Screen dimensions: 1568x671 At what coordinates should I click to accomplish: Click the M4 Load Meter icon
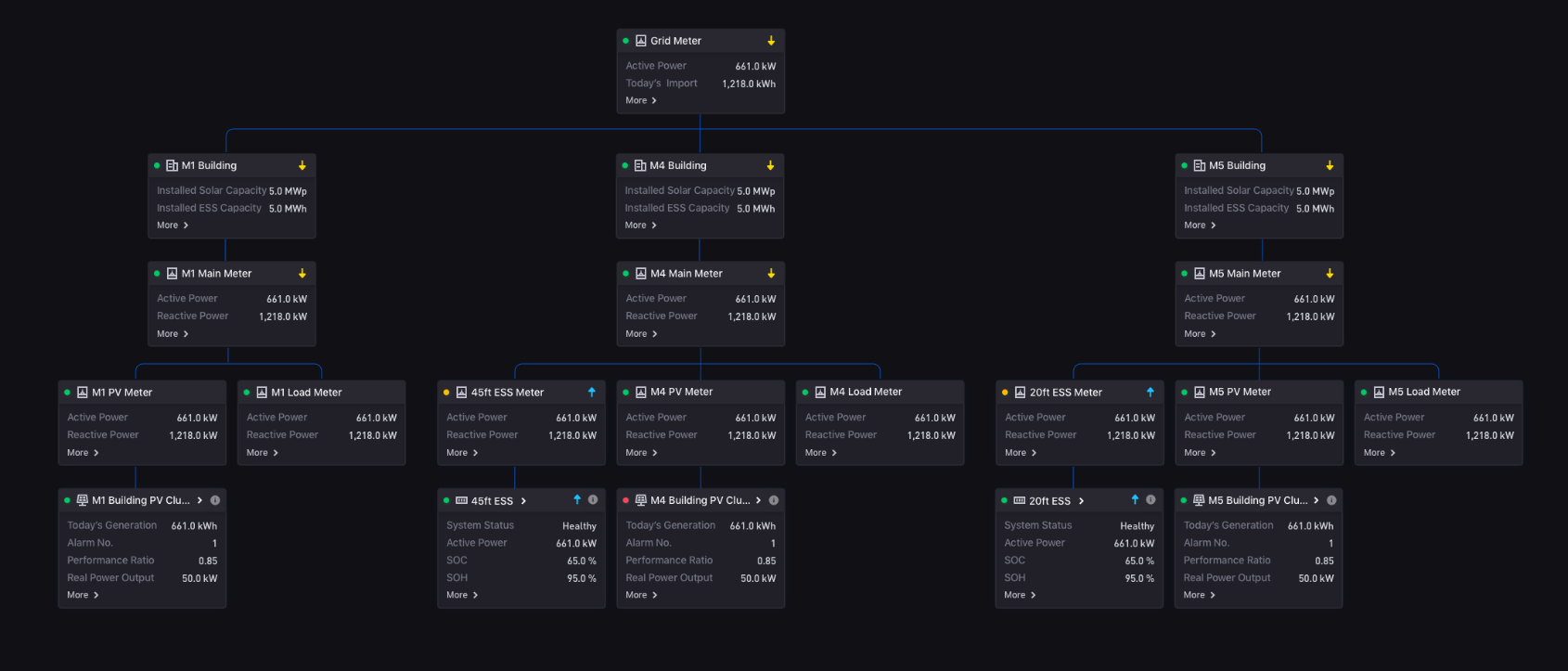pyautogui.click(x=820, y=393)
